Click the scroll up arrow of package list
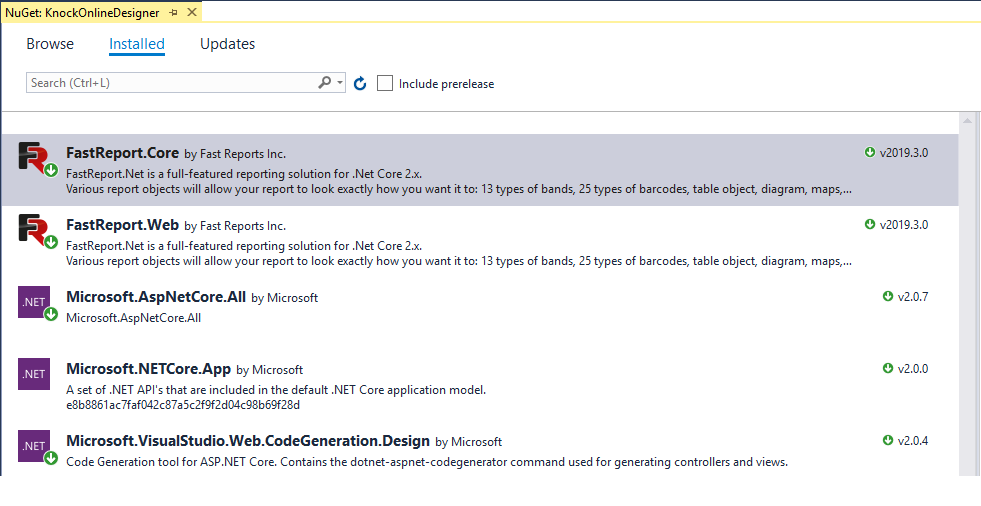This screenshot has width=981, height=506. coord(967,121)
